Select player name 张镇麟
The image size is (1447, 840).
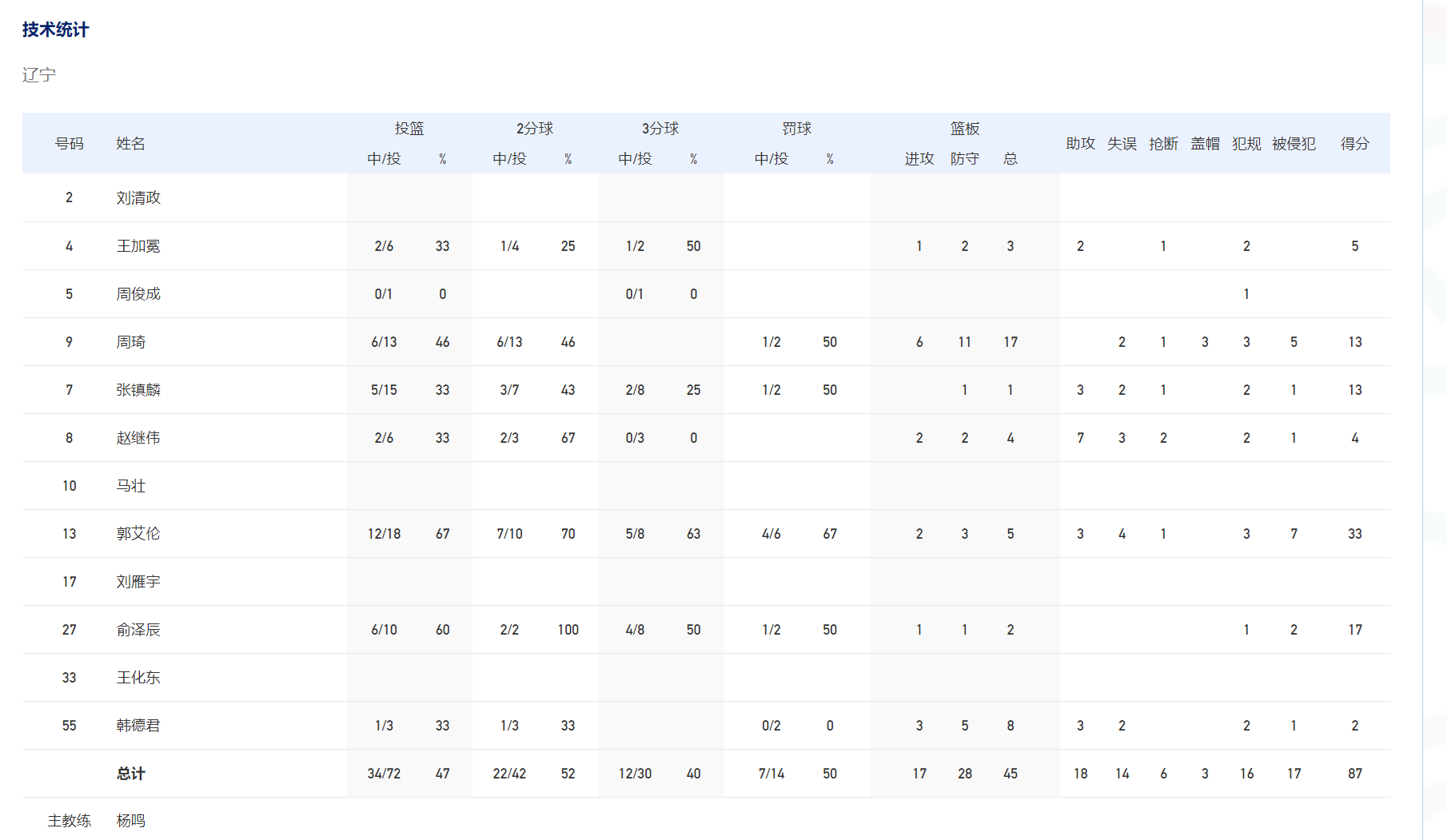tap(138, 390)
